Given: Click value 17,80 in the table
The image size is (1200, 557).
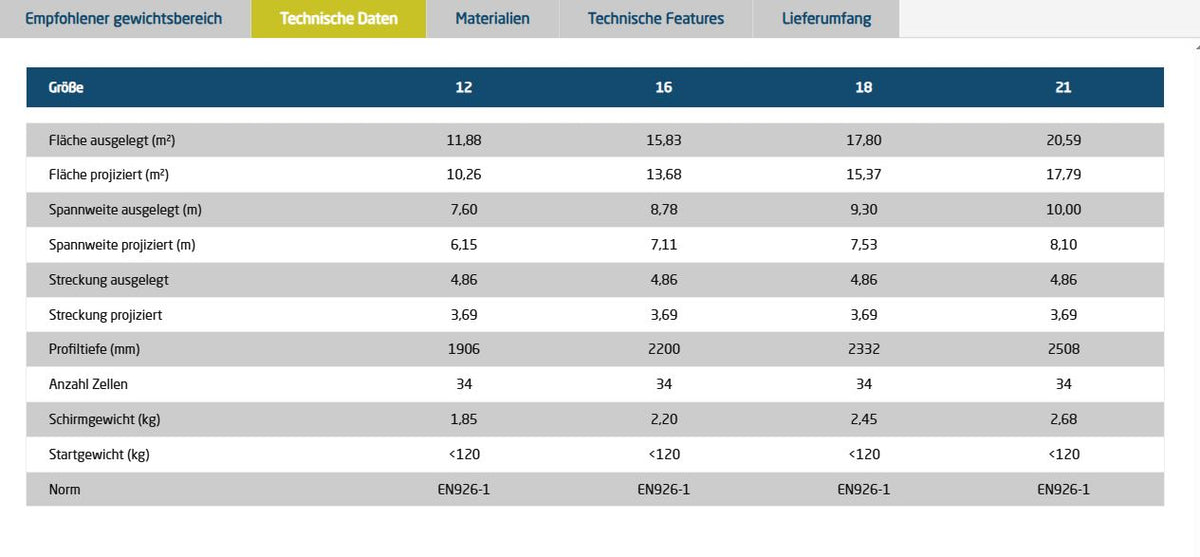Looking at the screenshot, I should click(864, 141).
